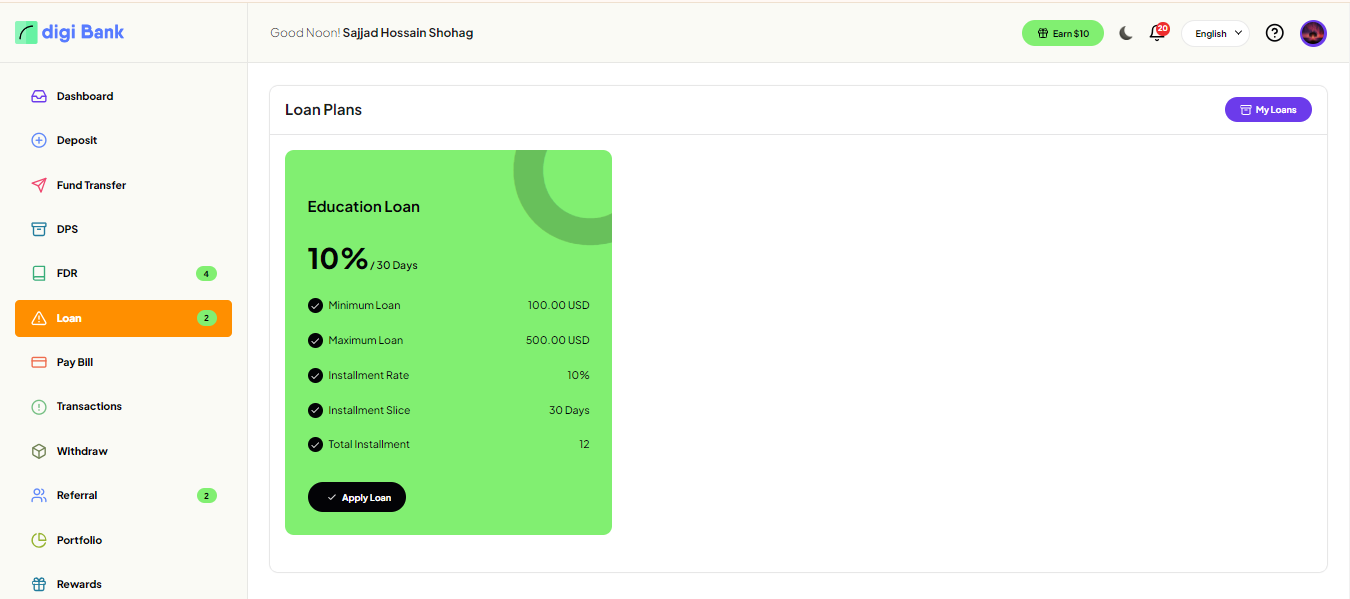Click the Dashboard inbox icon in sidebar
Screen dimensions: 1350x599
[x=39, y=97]
